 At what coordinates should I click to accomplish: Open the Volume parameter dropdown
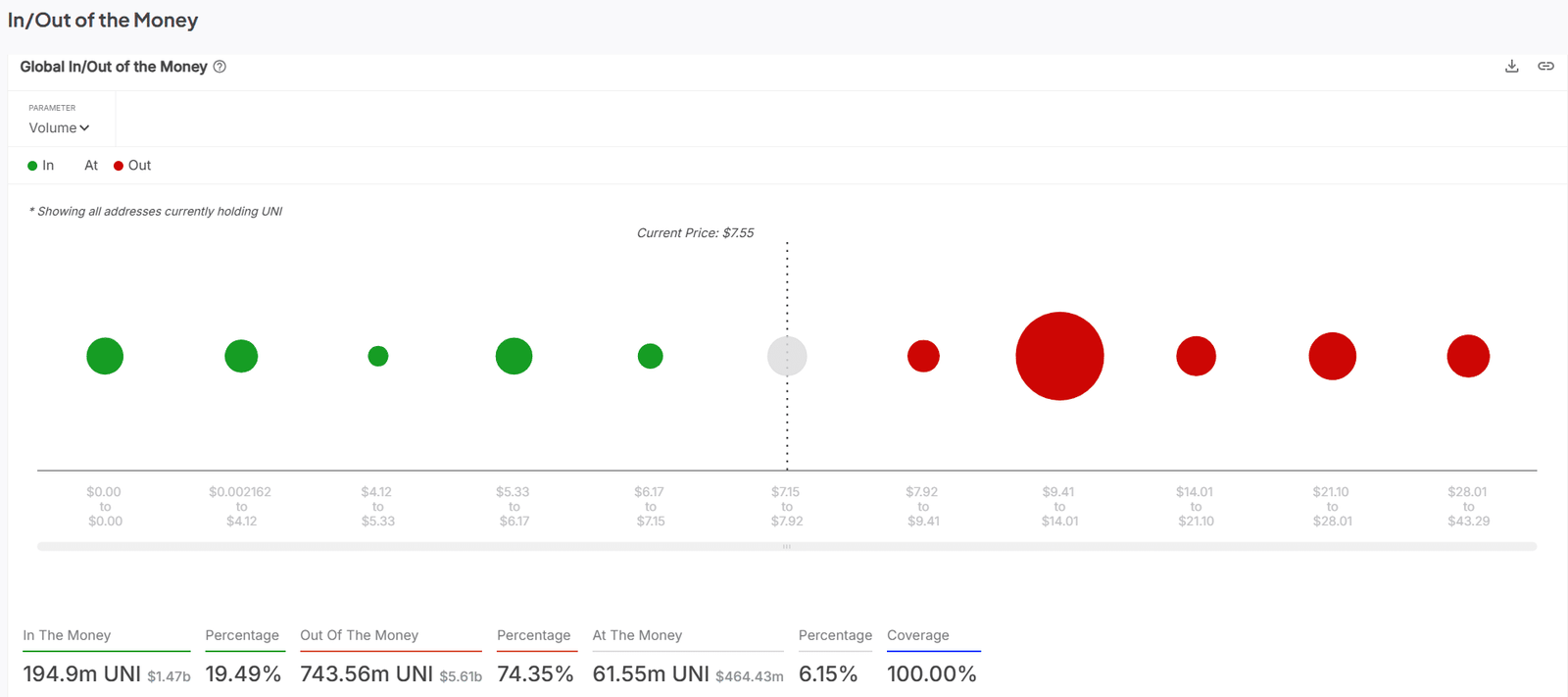(59, 127)
